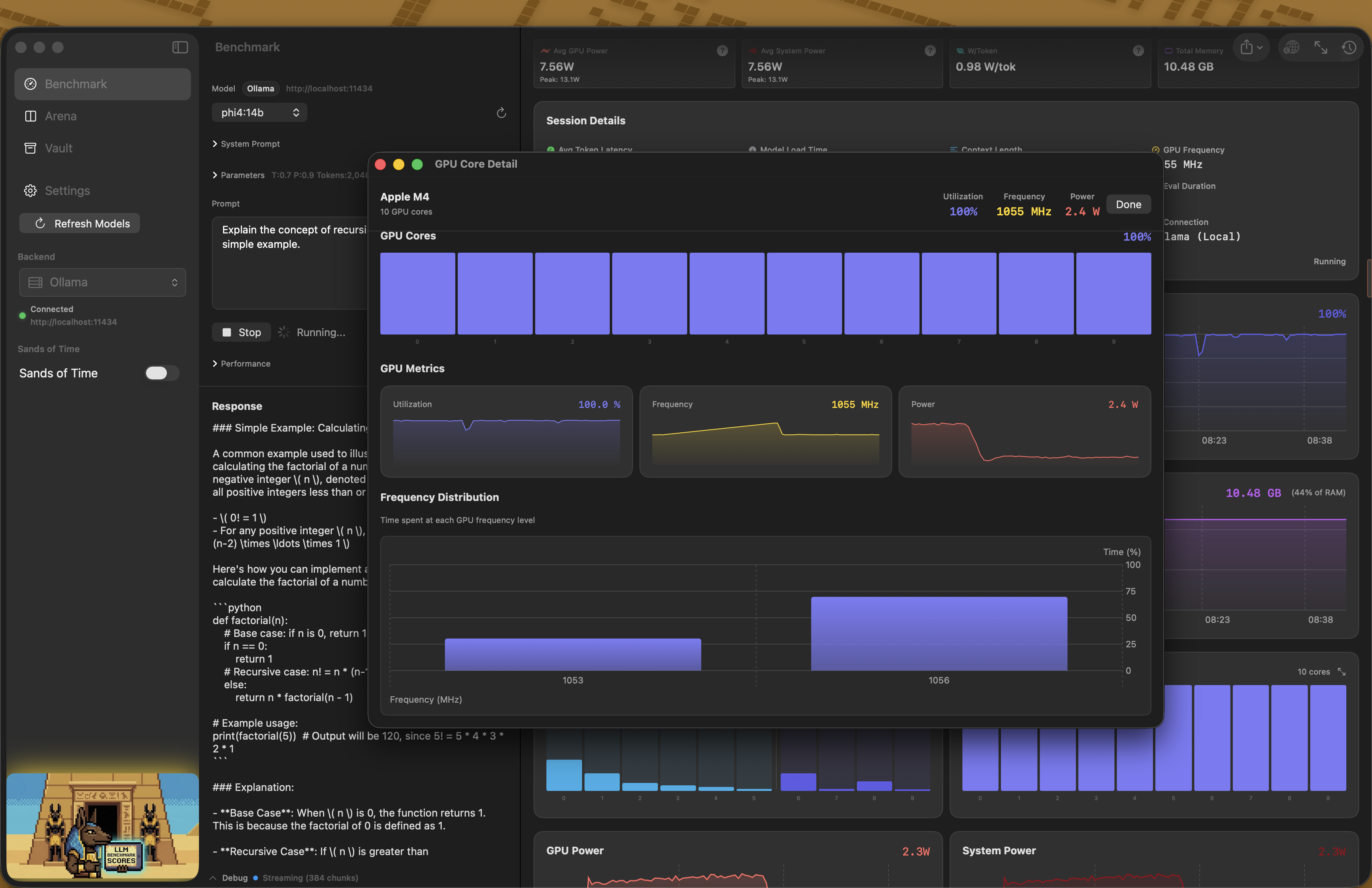
Task: Open the share export dropdown
Action: 1252,47
